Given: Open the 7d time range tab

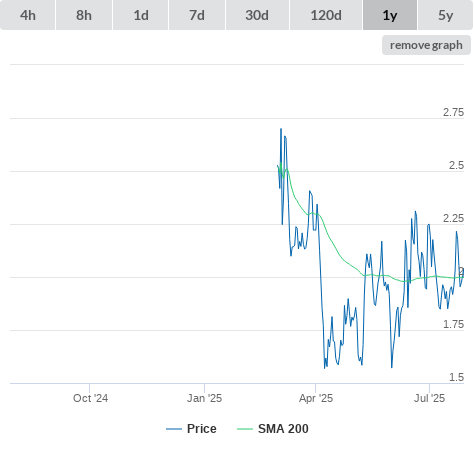Looking at the screenshot, I should click(197, 15).
